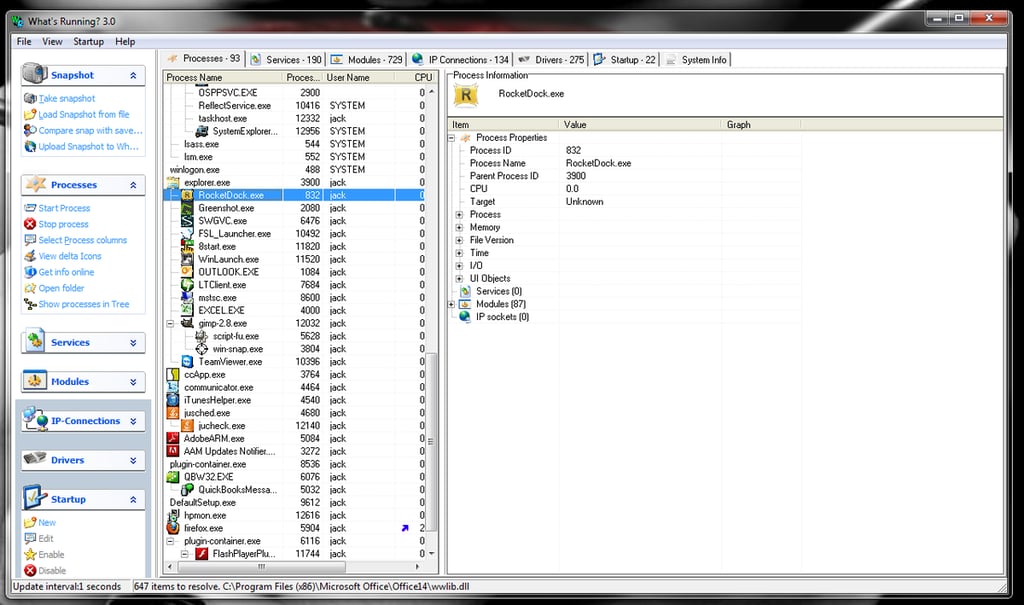Expand the IP-Connections sidebar panel
The image size is (1024, 605).
click(133, 421)
